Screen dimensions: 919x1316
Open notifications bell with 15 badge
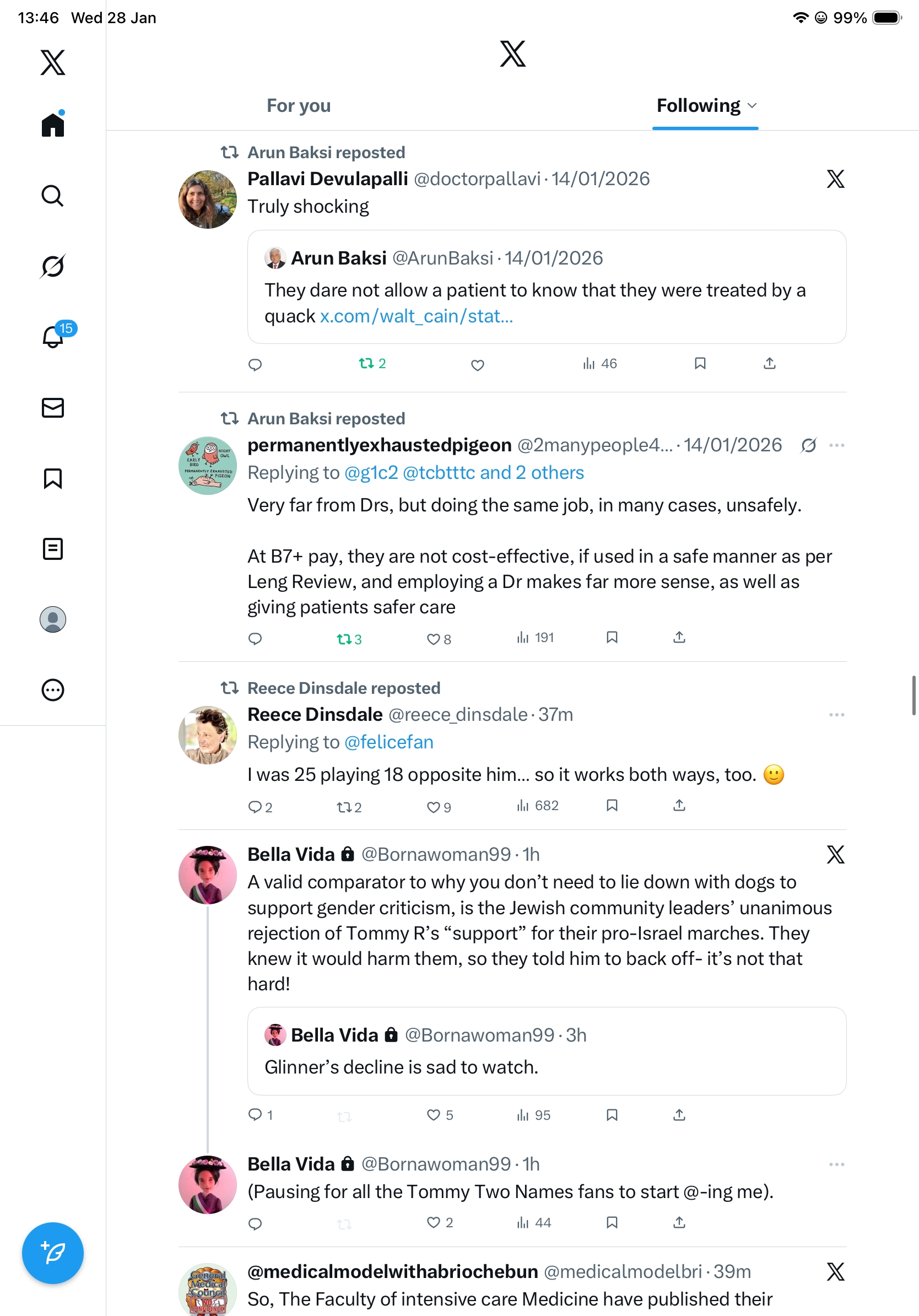coord(53,337)
